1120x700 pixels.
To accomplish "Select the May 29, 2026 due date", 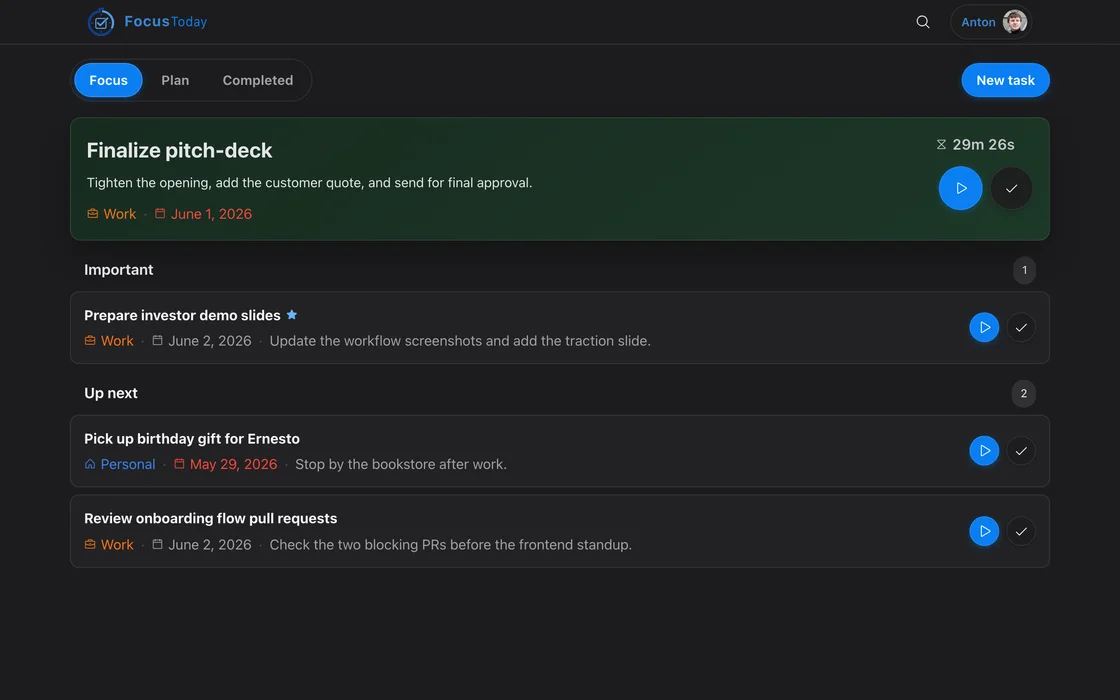I will [x=234, y=464].
